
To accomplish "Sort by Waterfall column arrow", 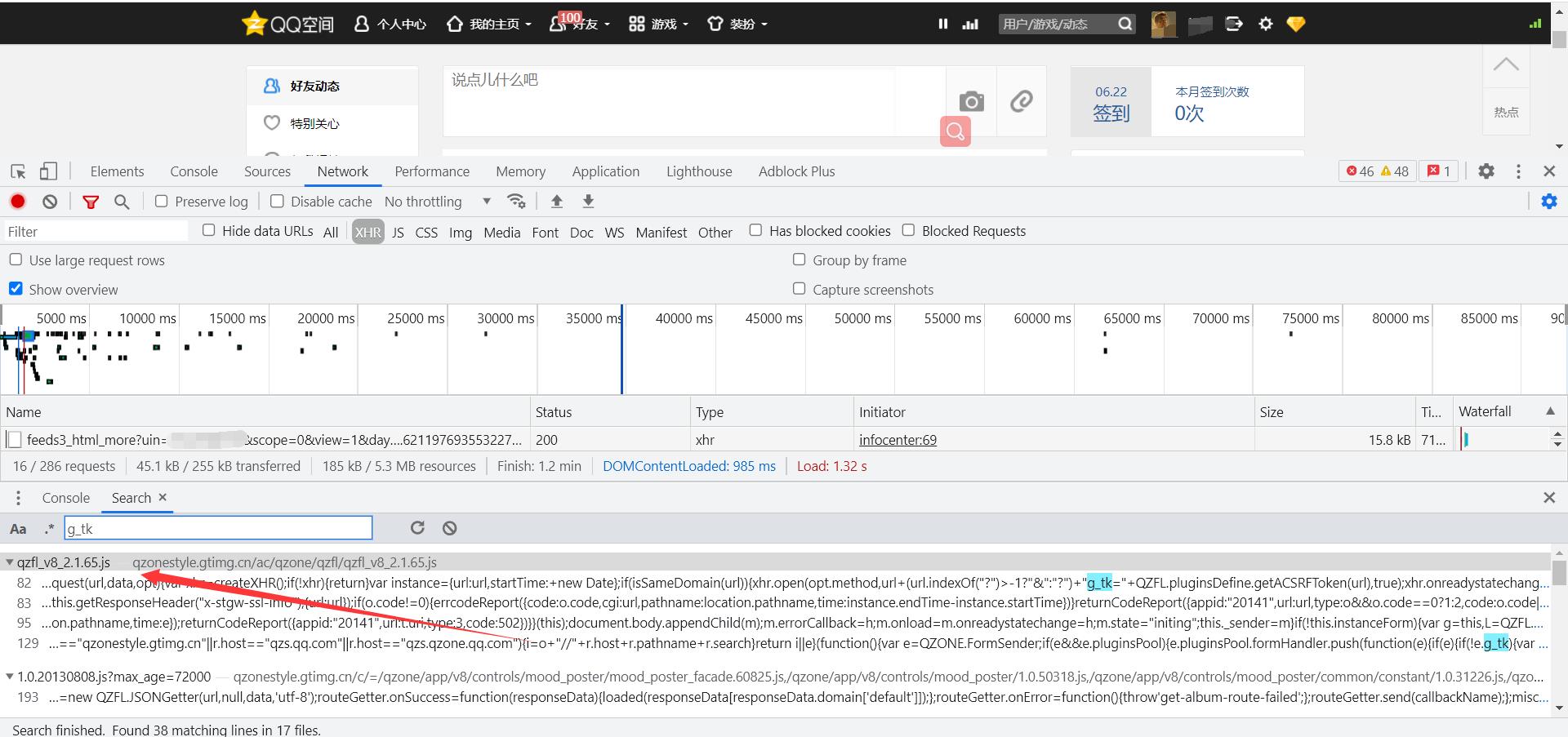I will click(1550, 411).
